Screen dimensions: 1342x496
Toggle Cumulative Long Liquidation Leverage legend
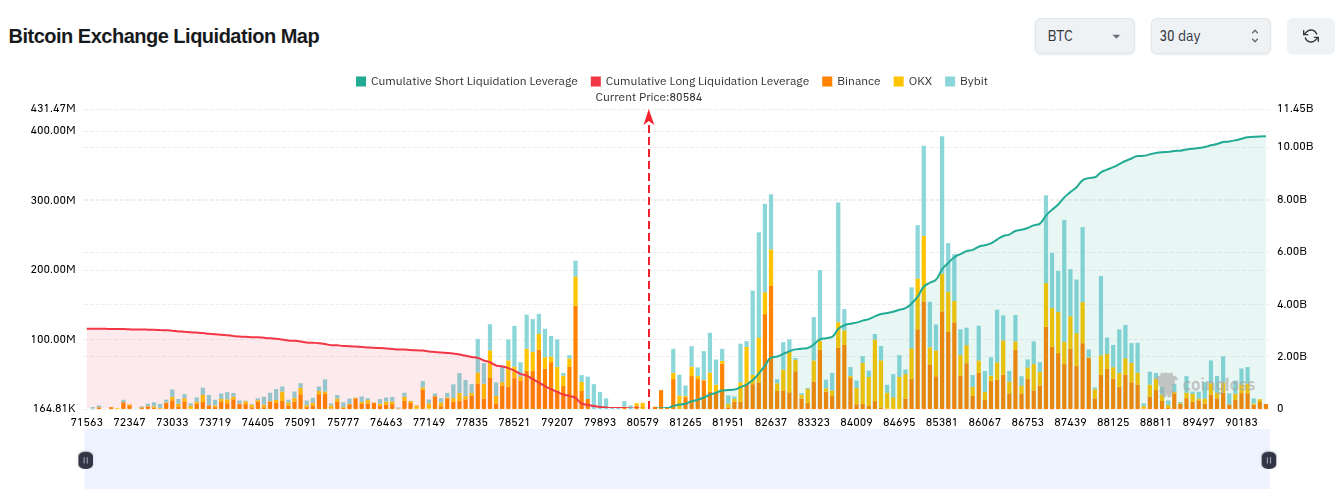point(699,81)
